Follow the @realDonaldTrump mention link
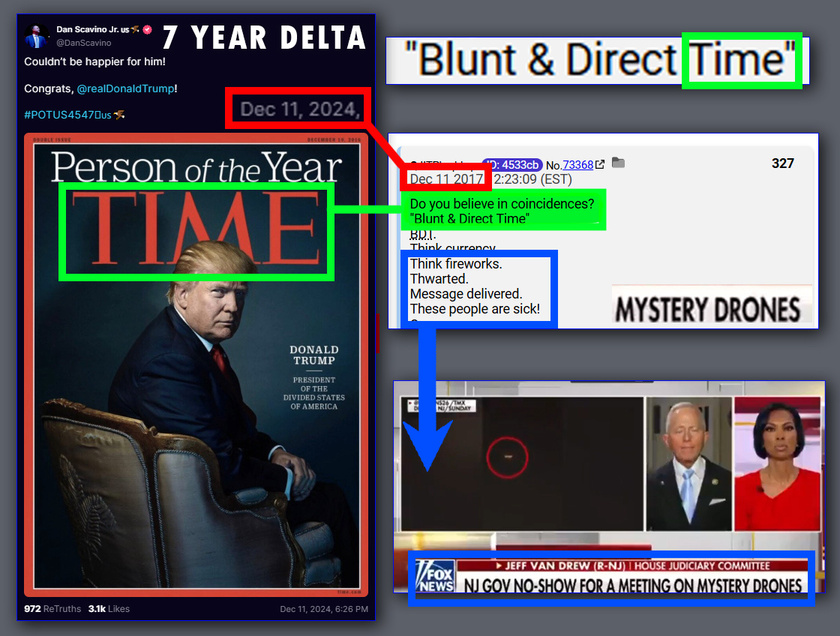This screenshot has height=636, width=840. (x=125, y=88)
